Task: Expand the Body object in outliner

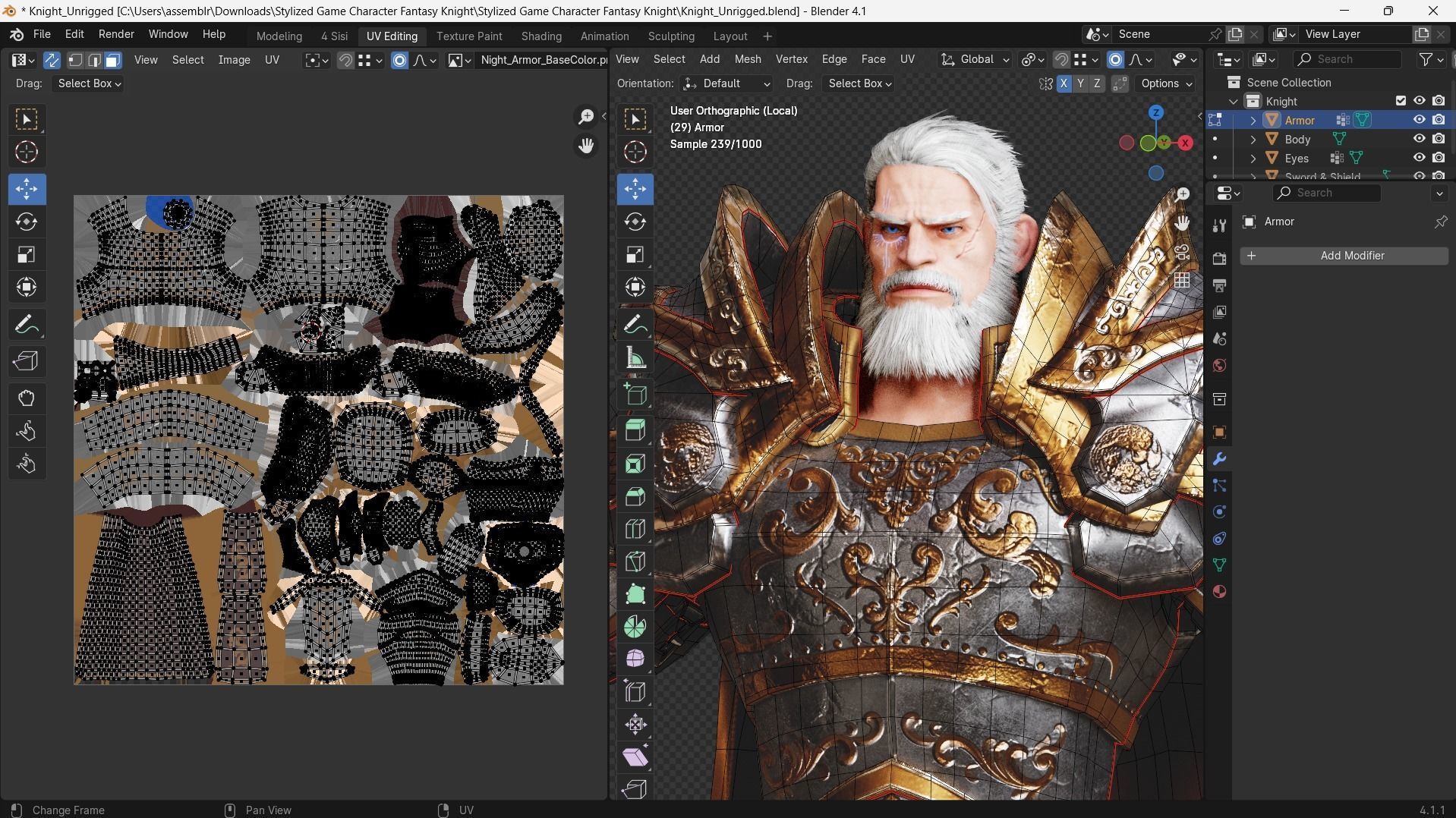Action: pos(1253,139)
